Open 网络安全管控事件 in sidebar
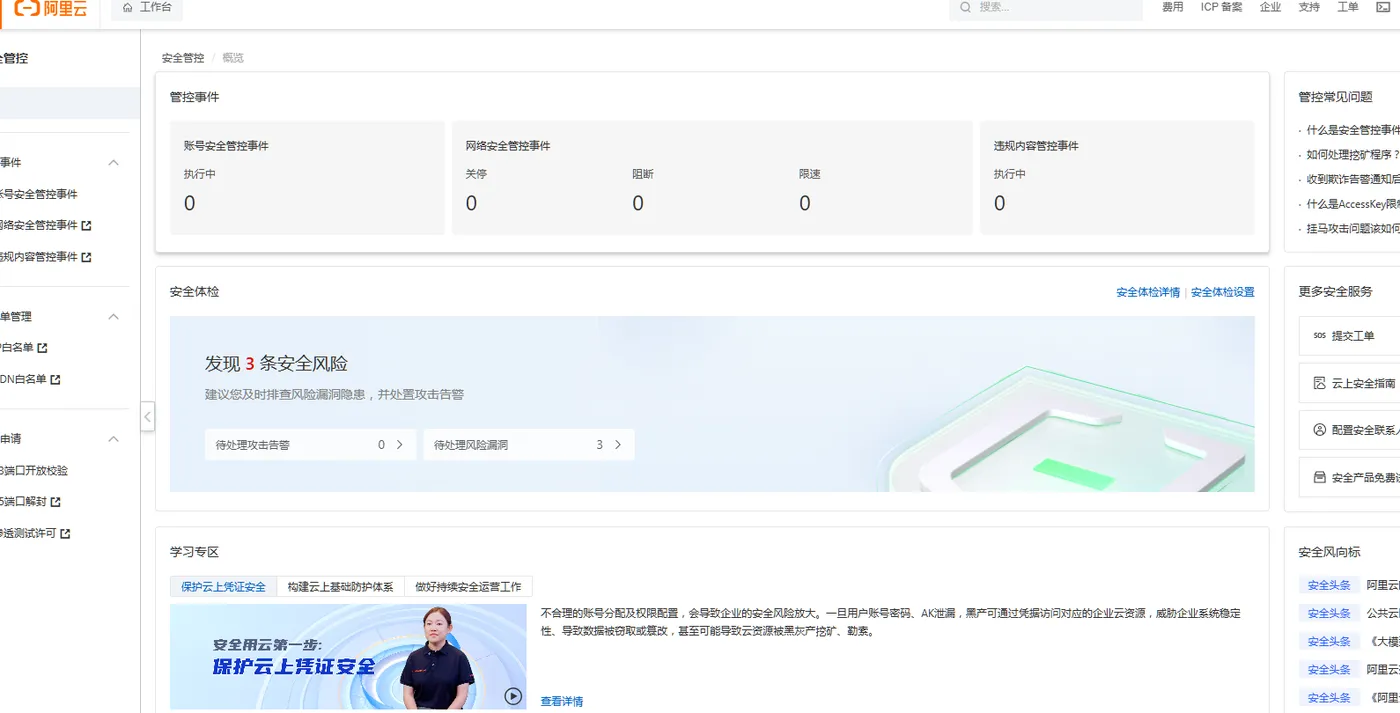The height and width of the screenshot is (713, 1400). tap(38, 226)
